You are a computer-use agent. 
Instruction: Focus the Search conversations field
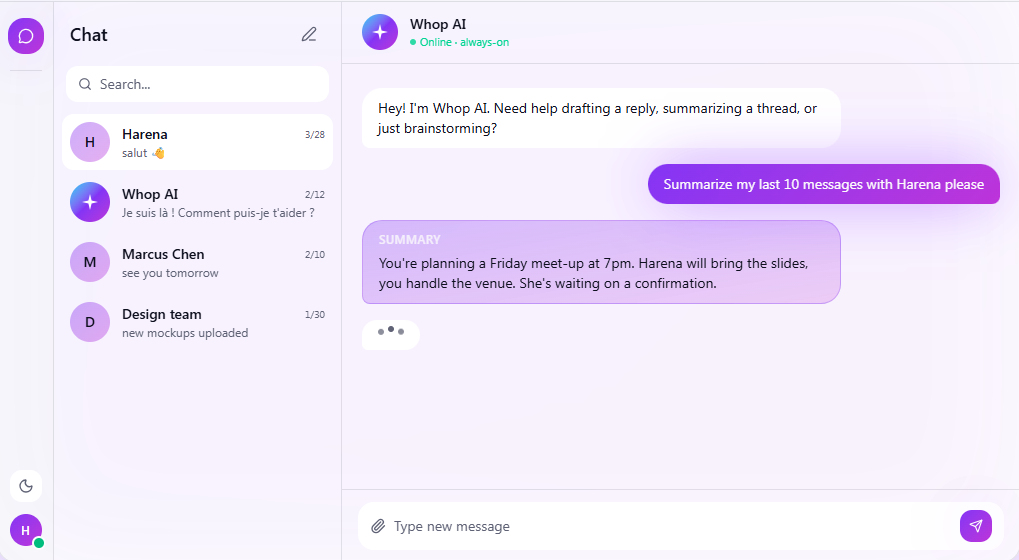[x=198, y=84]
